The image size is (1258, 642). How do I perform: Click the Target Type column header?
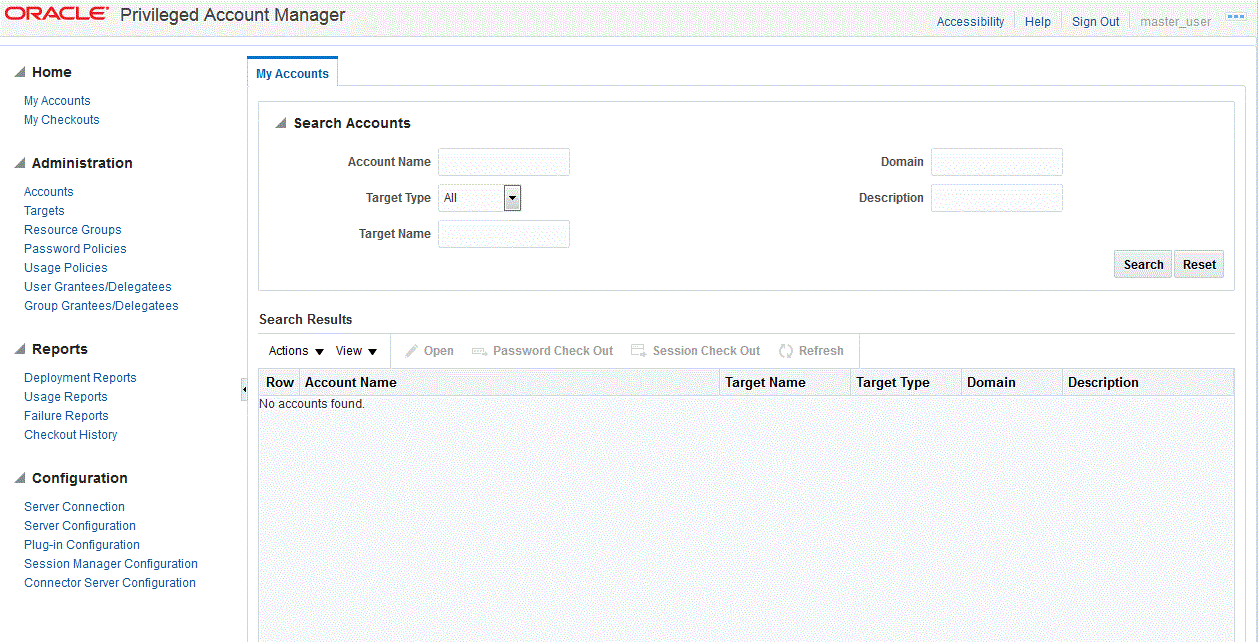coord(906,383)
